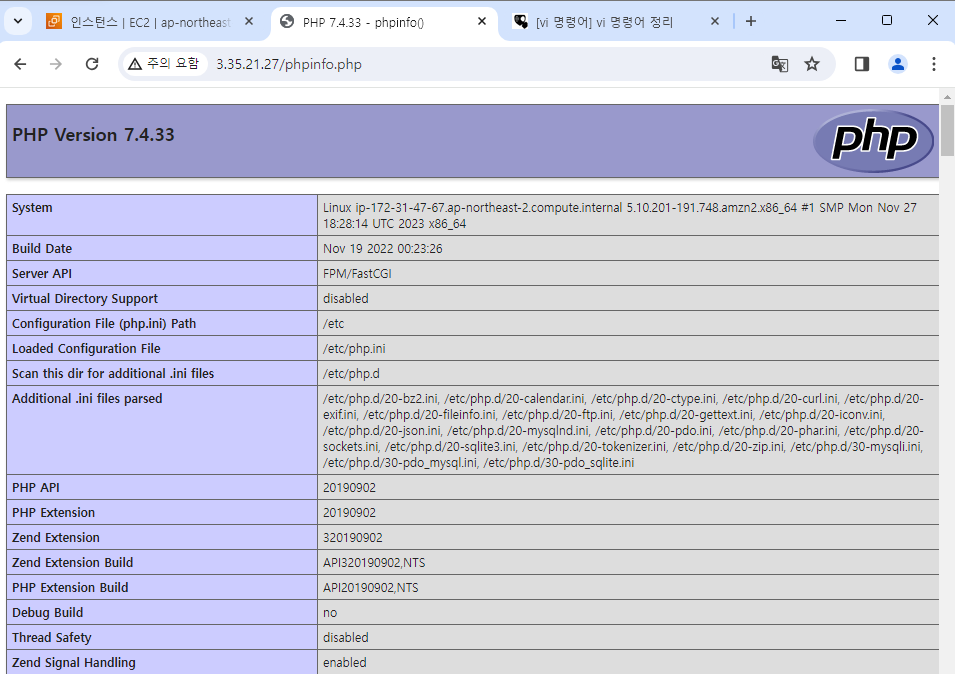
Task: Switch to the vi 명령어 정리 tab
Action: click(615, 22)
